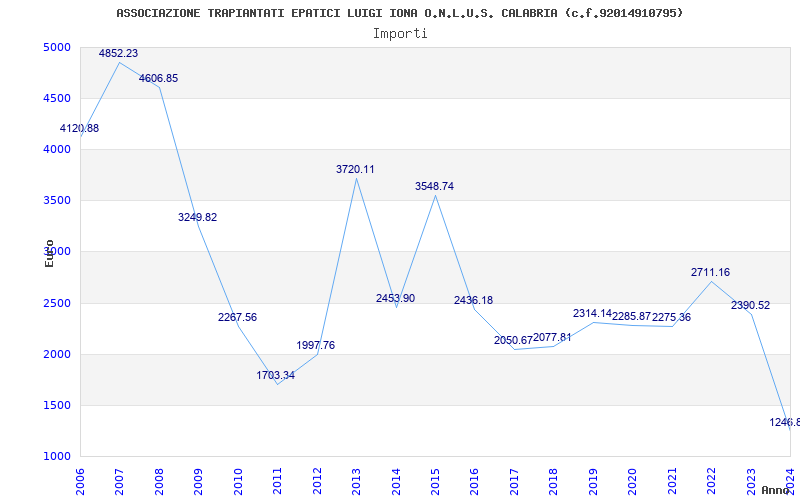Click the Euro y-axis label
The height and width of the screenshot is (500, 800).
(49, 253)
